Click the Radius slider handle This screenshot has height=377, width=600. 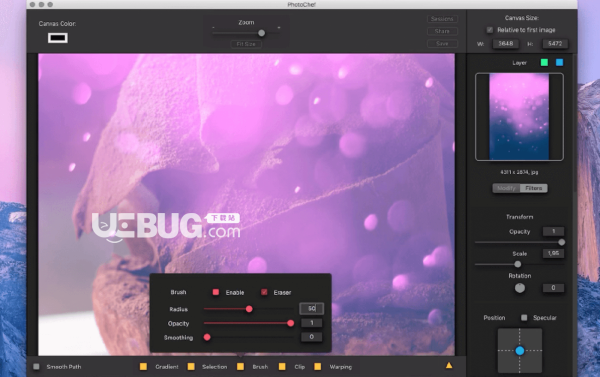point(249,308)
